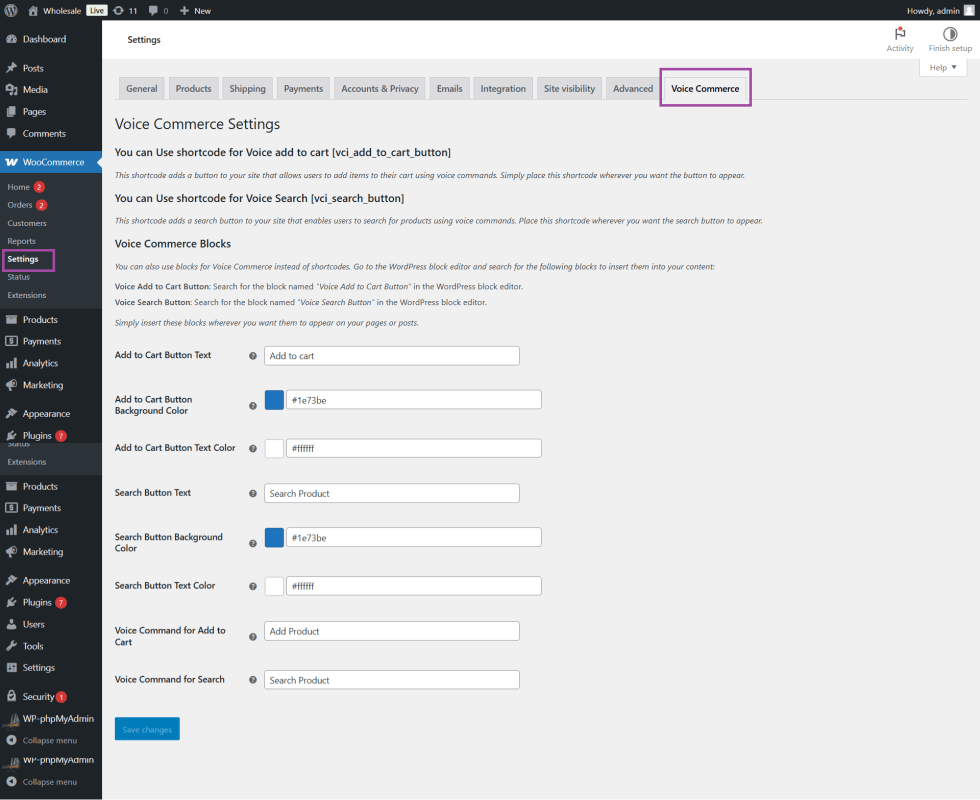Open the Site visibility tab

(x=569, y=89)
